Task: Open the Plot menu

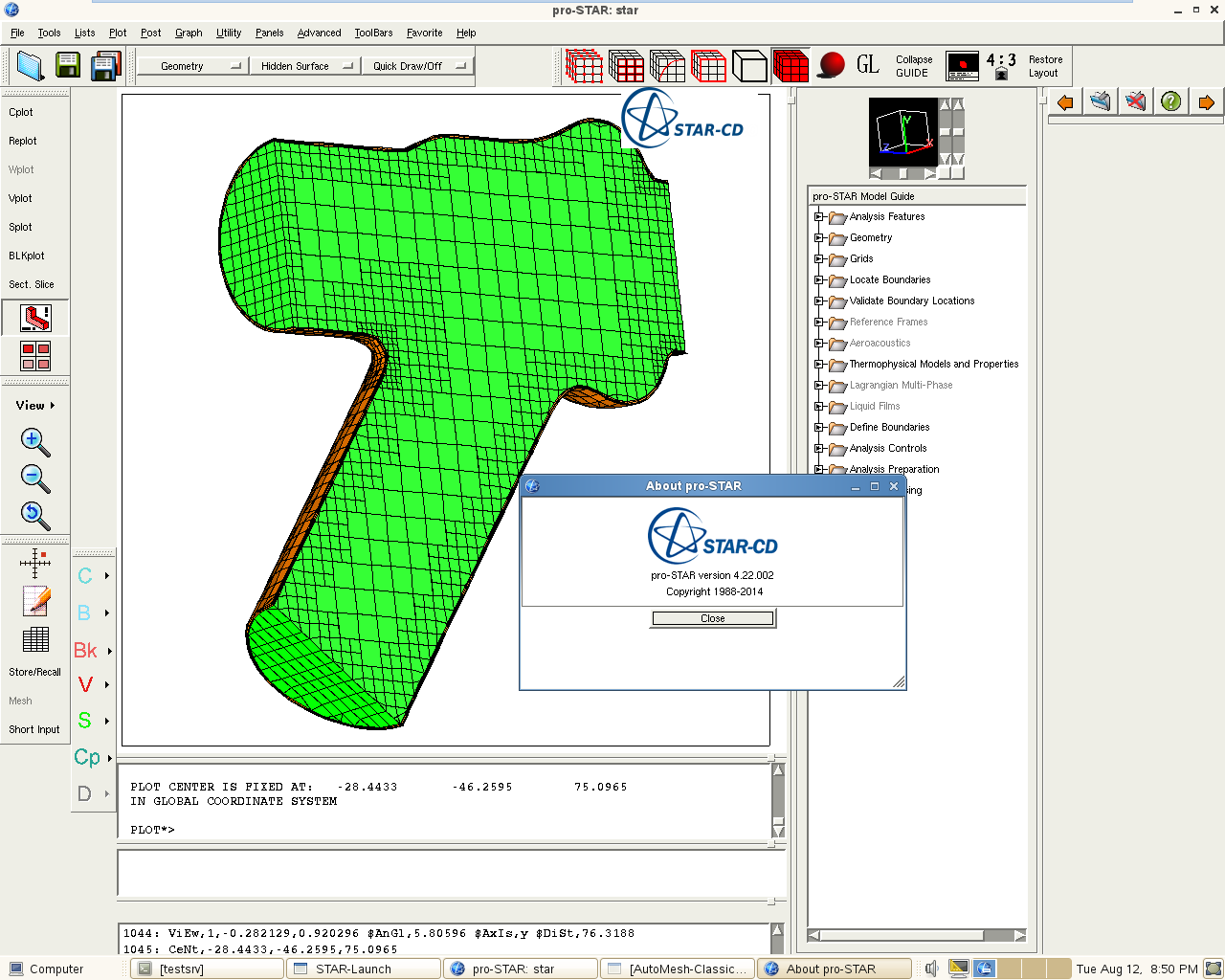Action: click(x=118, y=33)
